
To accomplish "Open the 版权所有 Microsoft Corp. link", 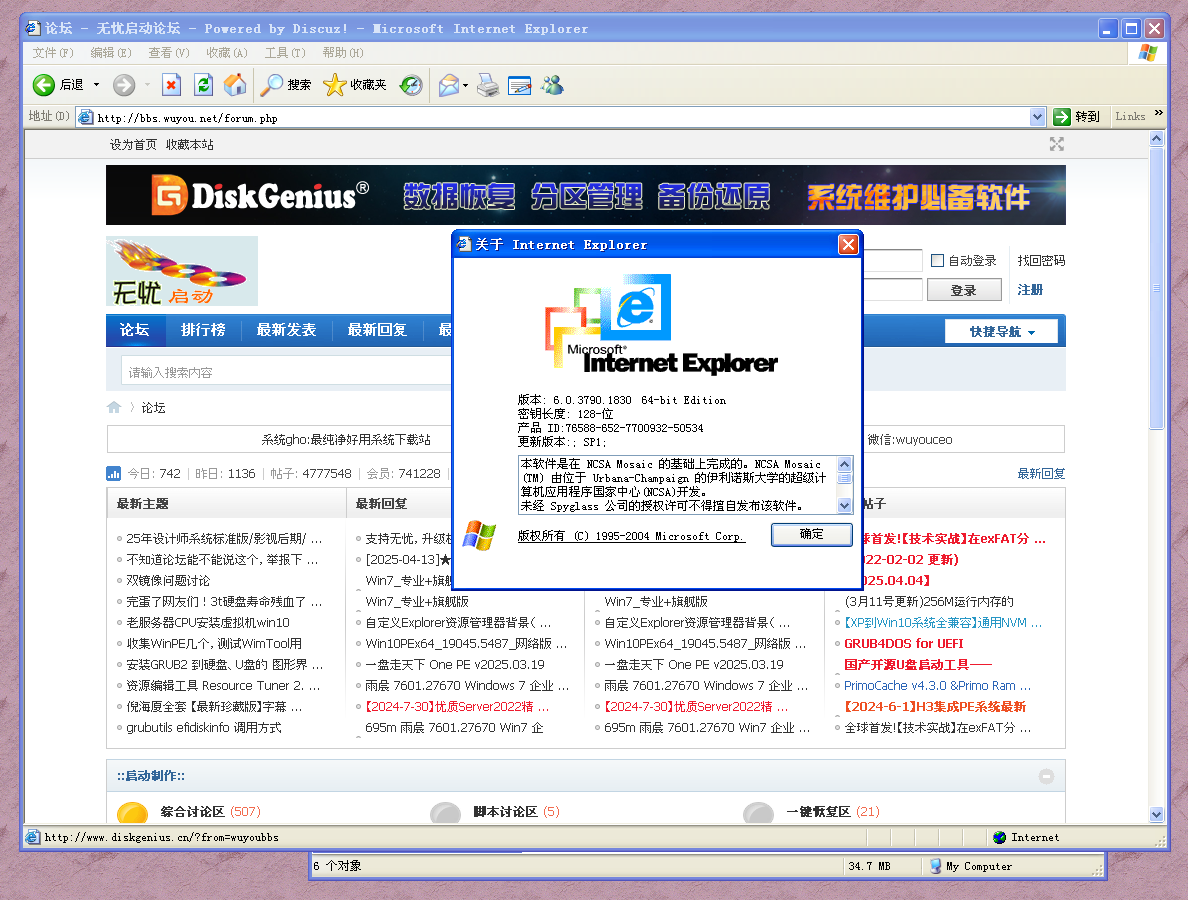I will tap(631, 536).
